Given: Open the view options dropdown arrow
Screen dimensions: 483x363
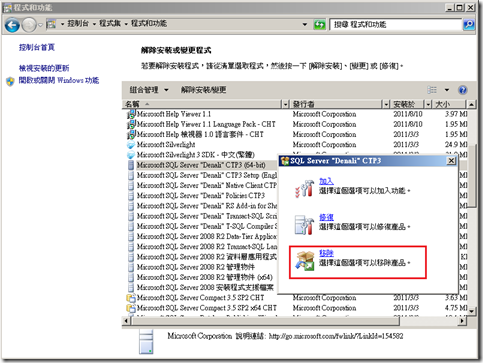Looking at the screenshot, I should tap(447, 90).
